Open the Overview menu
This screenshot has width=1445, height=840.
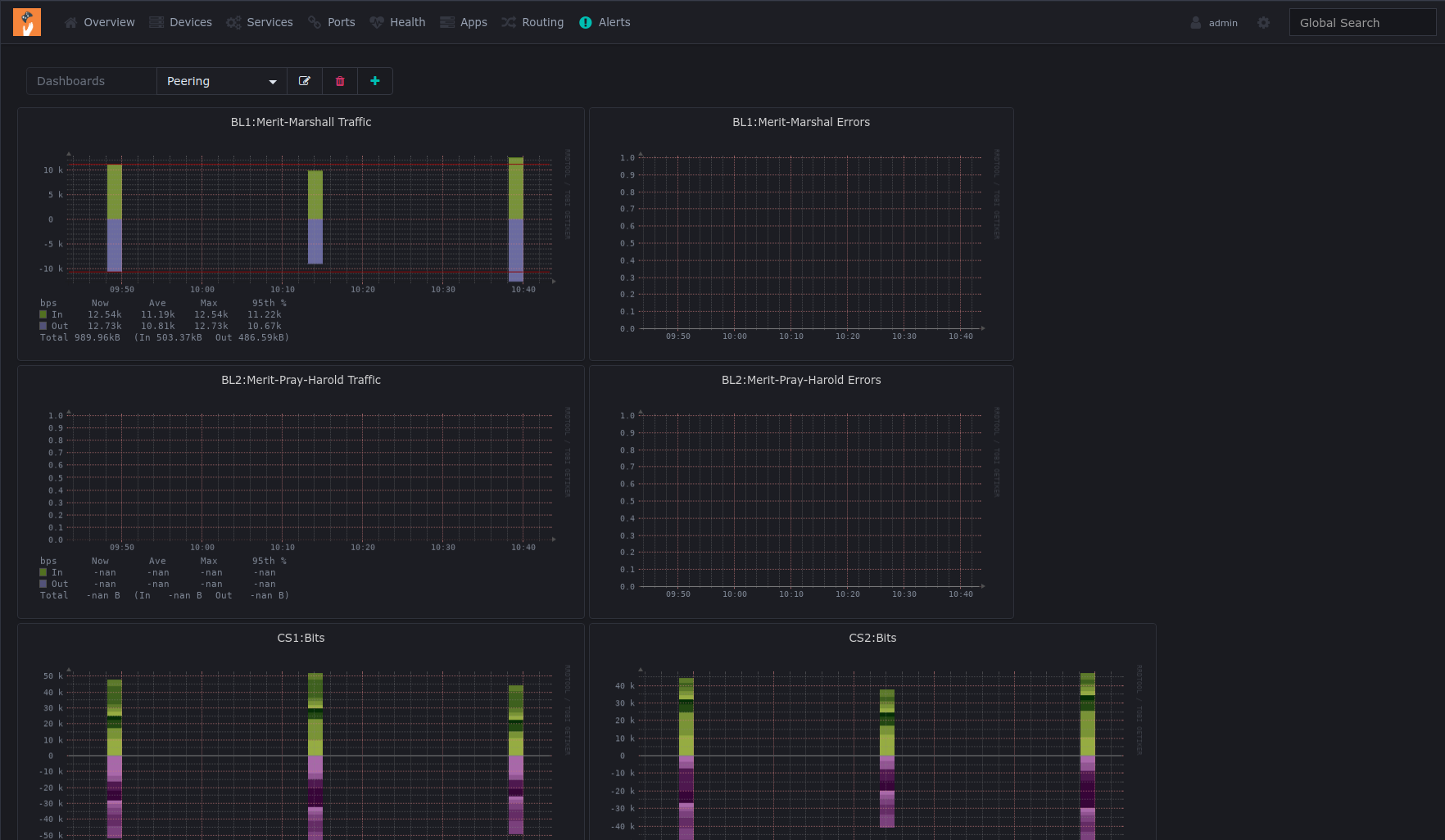point(100,23)
